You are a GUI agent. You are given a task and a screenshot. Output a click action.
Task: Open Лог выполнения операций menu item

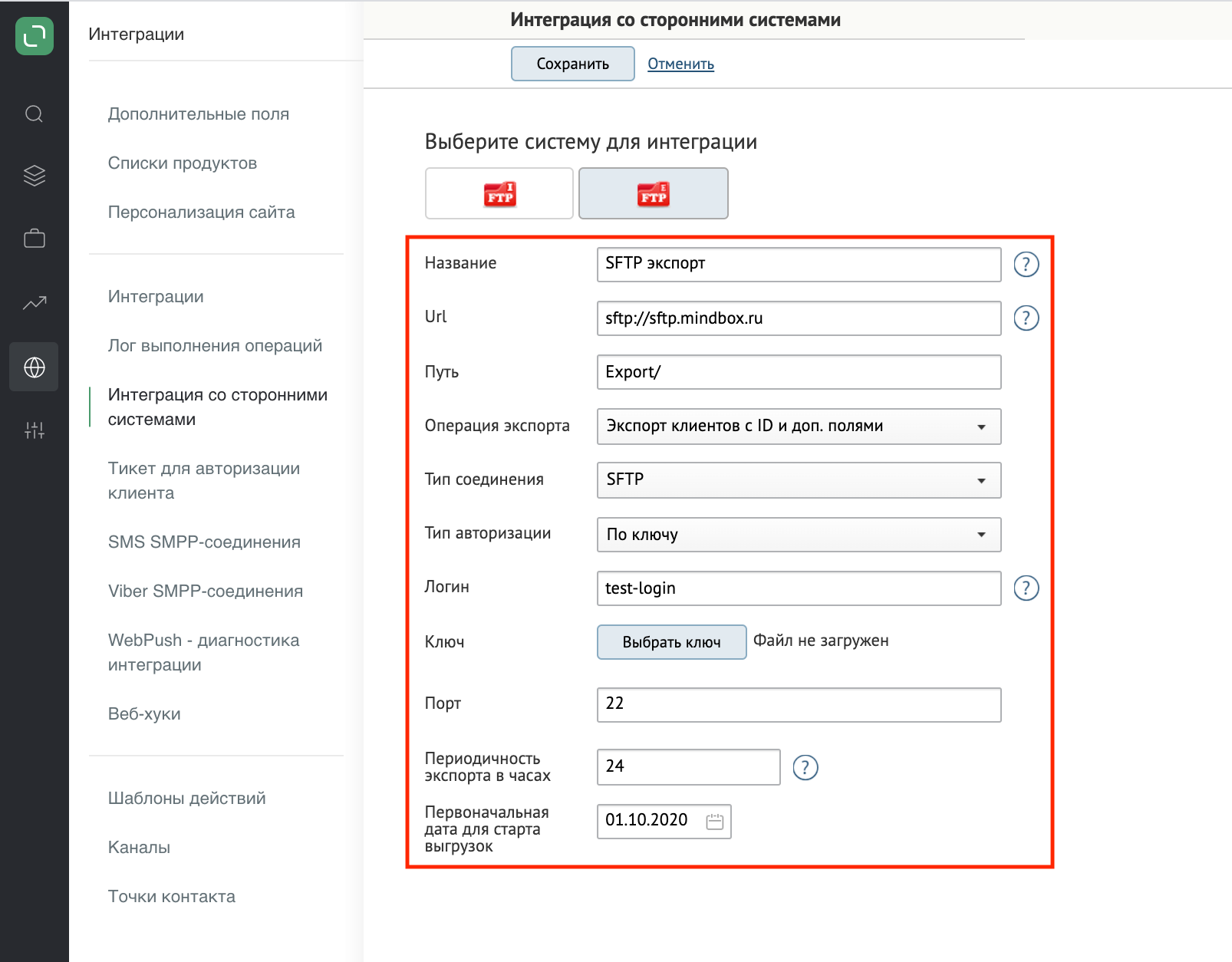(215, 346)
